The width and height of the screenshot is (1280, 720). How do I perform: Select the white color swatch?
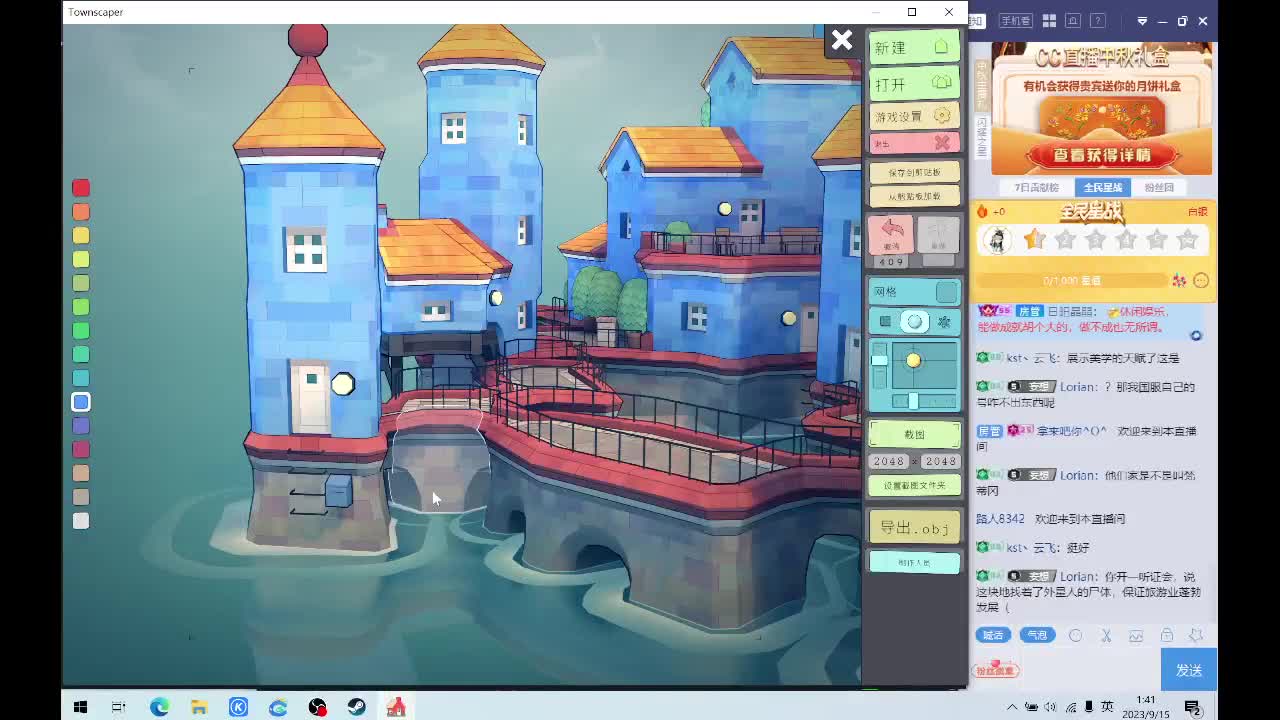[x=81, y=521]
